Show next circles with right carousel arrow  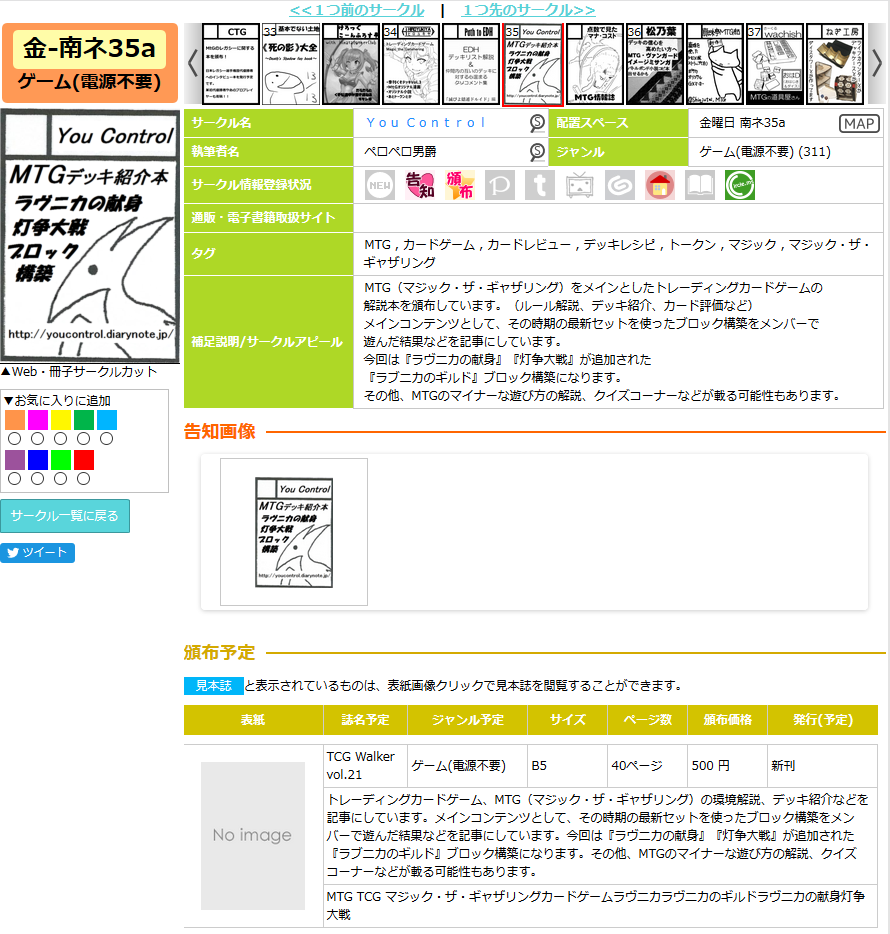[x=876, y=63]
